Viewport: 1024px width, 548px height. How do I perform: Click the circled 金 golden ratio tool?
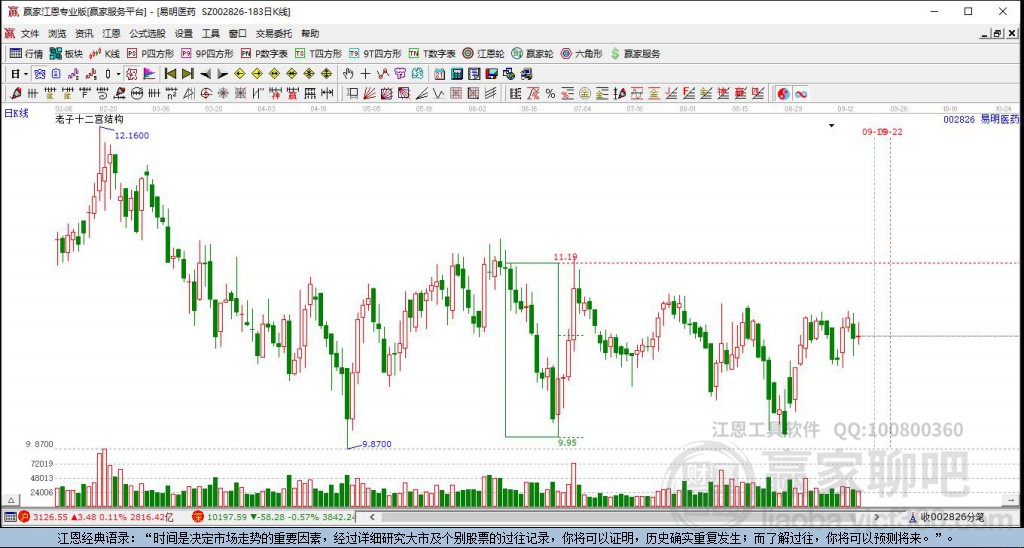tap(585, 93)
